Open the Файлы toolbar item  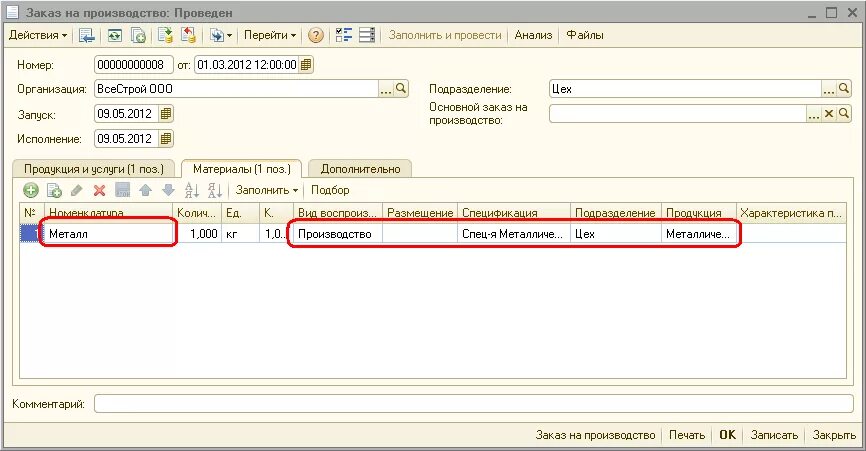pyautogui.click(x=585, y=35)
